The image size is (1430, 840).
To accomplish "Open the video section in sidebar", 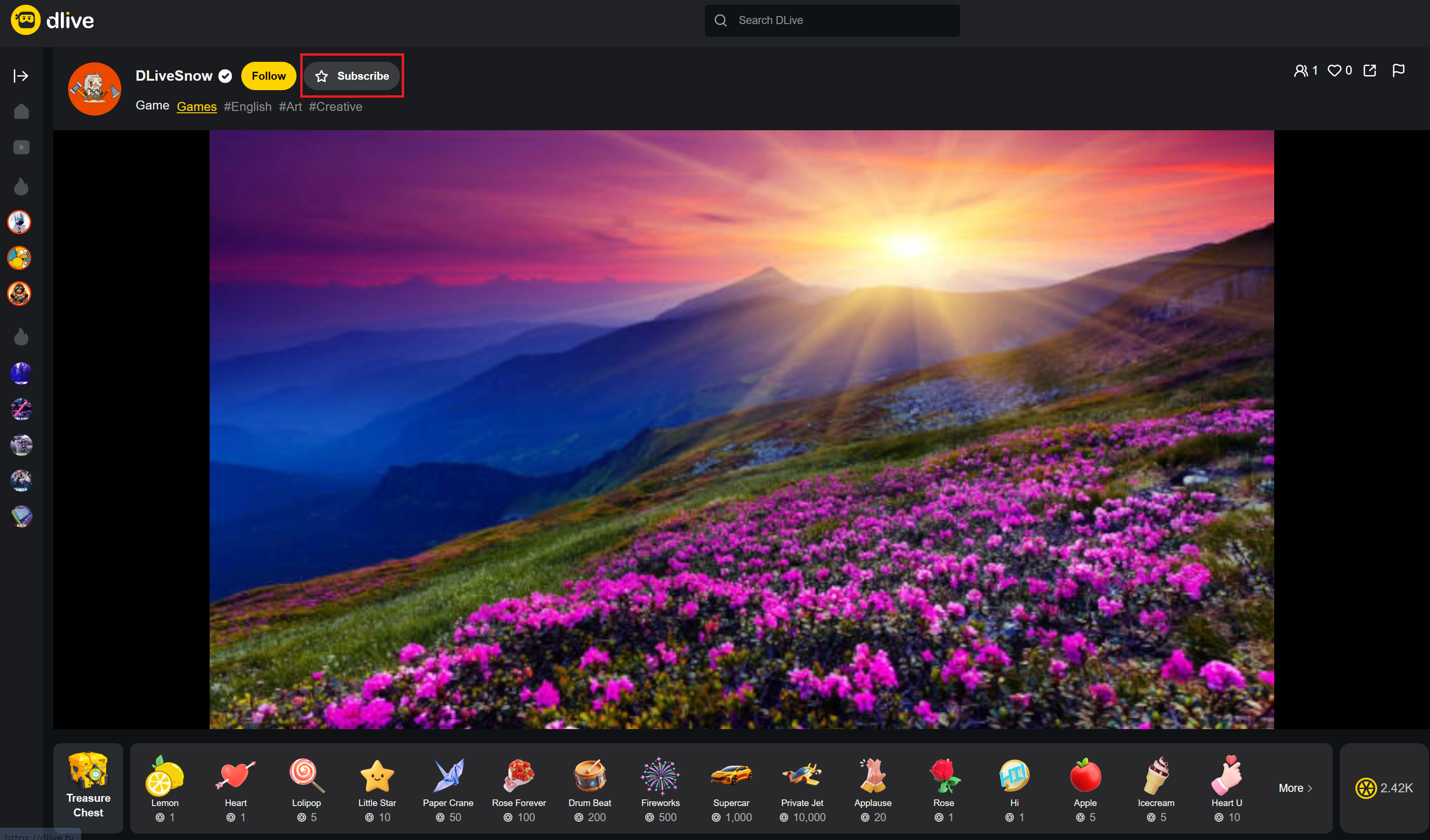I will (21, 147).
